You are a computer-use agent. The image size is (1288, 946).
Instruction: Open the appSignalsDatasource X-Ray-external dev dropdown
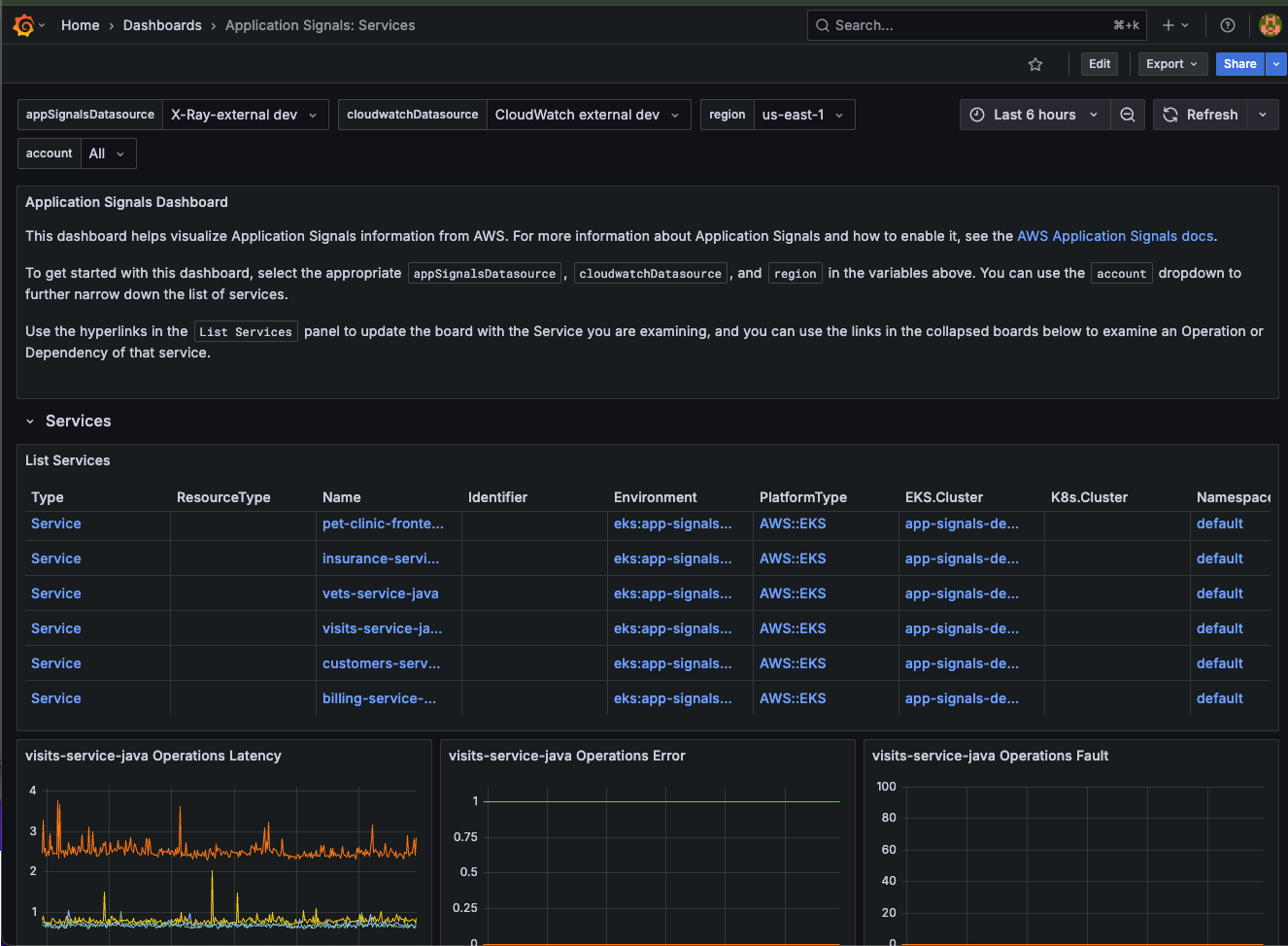(245, 115)
